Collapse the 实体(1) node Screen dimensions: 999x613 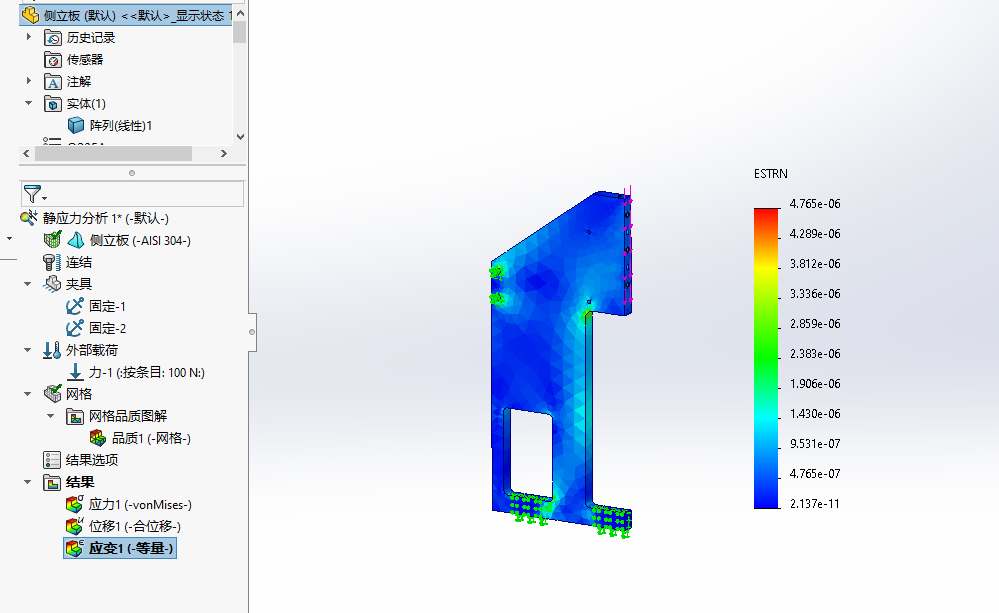pos(29,103)
